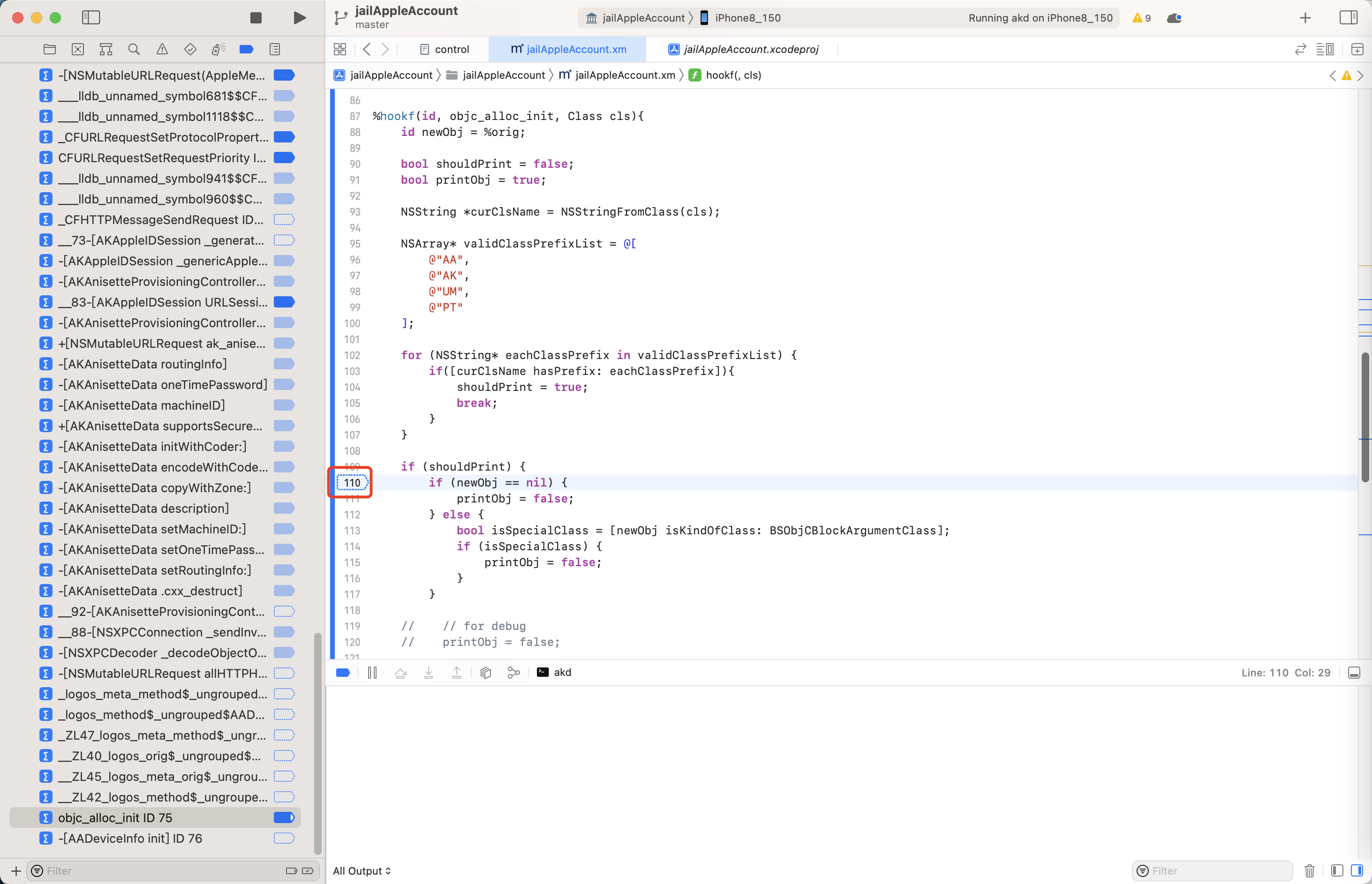
Task: Open Debug Memory Graph
Action: [513, 673]
